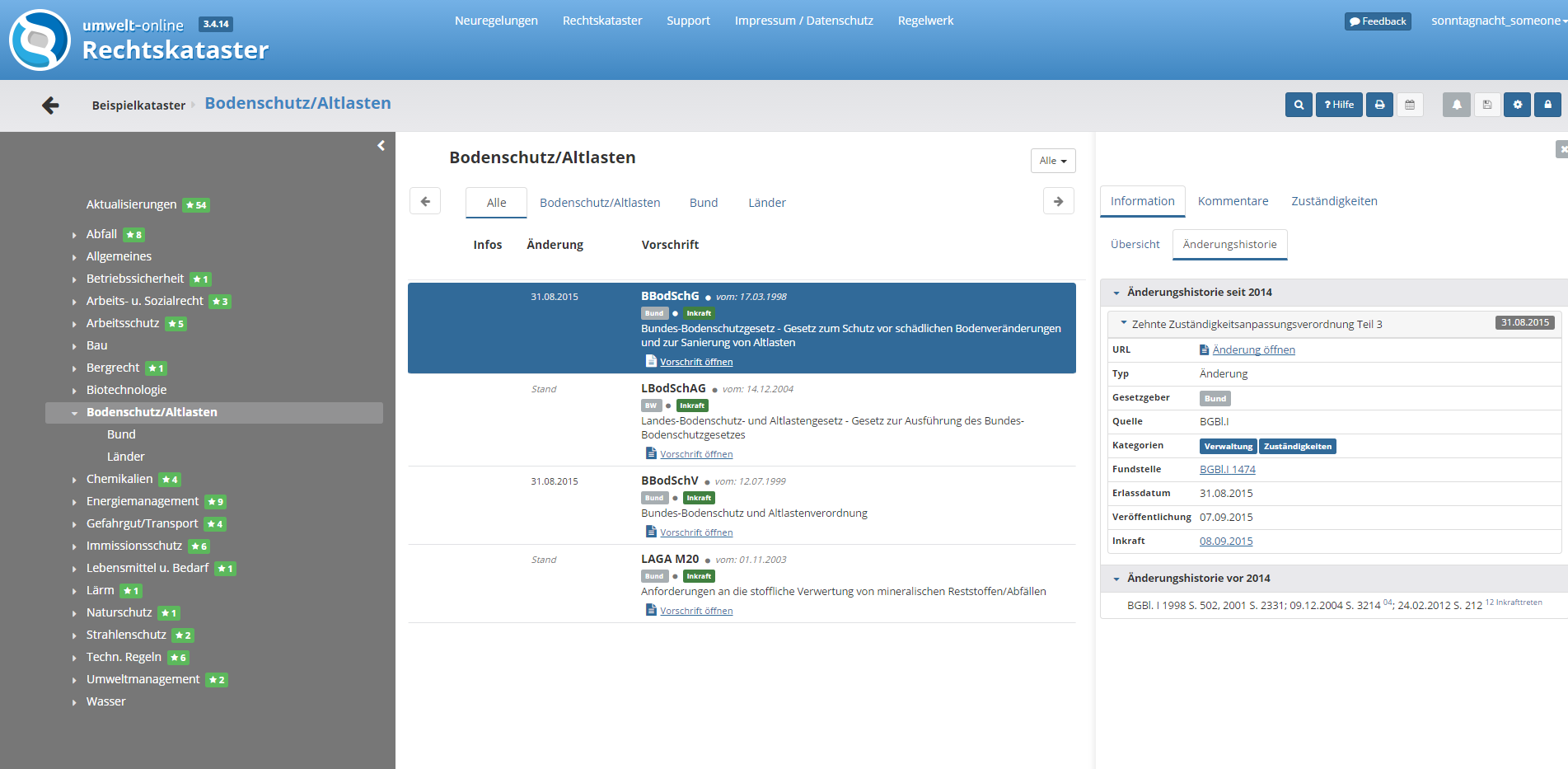
Task: Click the printer icon button
Action: click(x=1379, y=105)
